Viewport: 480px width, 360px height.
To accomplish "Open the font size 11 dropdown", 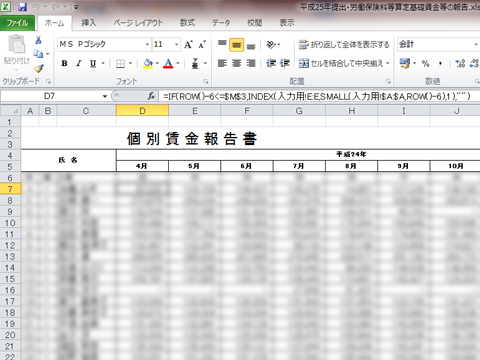I will (176, 45).
